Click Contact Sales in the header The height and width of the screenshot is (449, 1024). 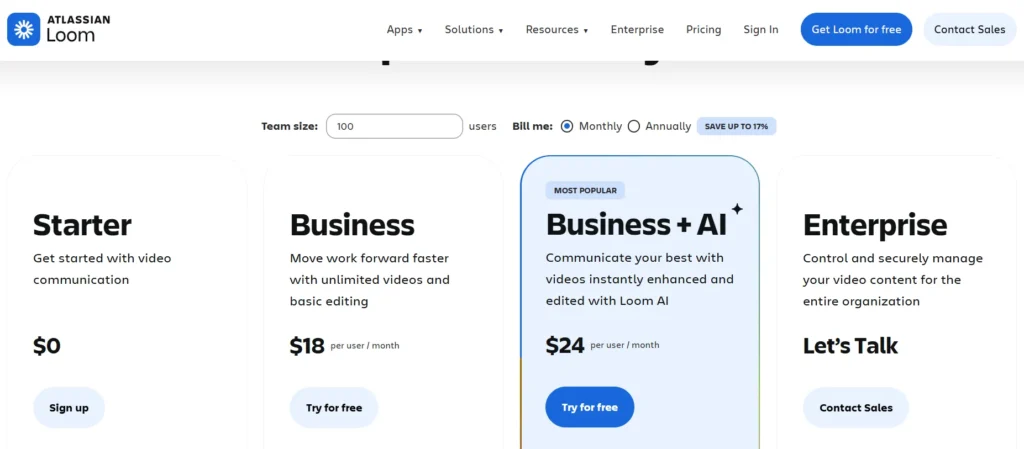[969, 30]
